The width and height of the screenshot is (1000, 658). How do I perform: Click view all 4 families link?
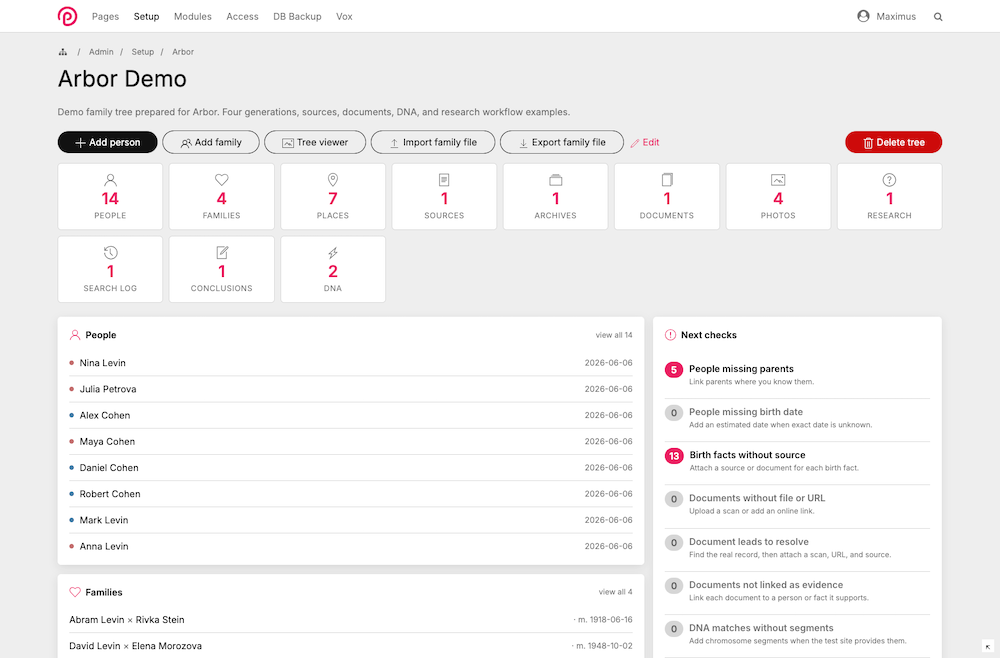coord(615,592)
